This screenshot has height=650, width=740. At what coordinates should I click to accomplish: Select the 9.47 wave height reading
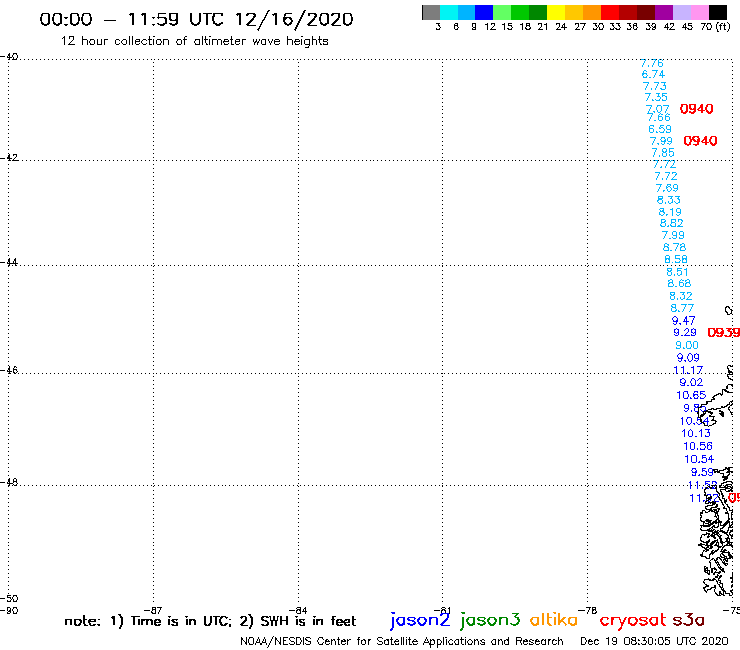tap(683, 321)
